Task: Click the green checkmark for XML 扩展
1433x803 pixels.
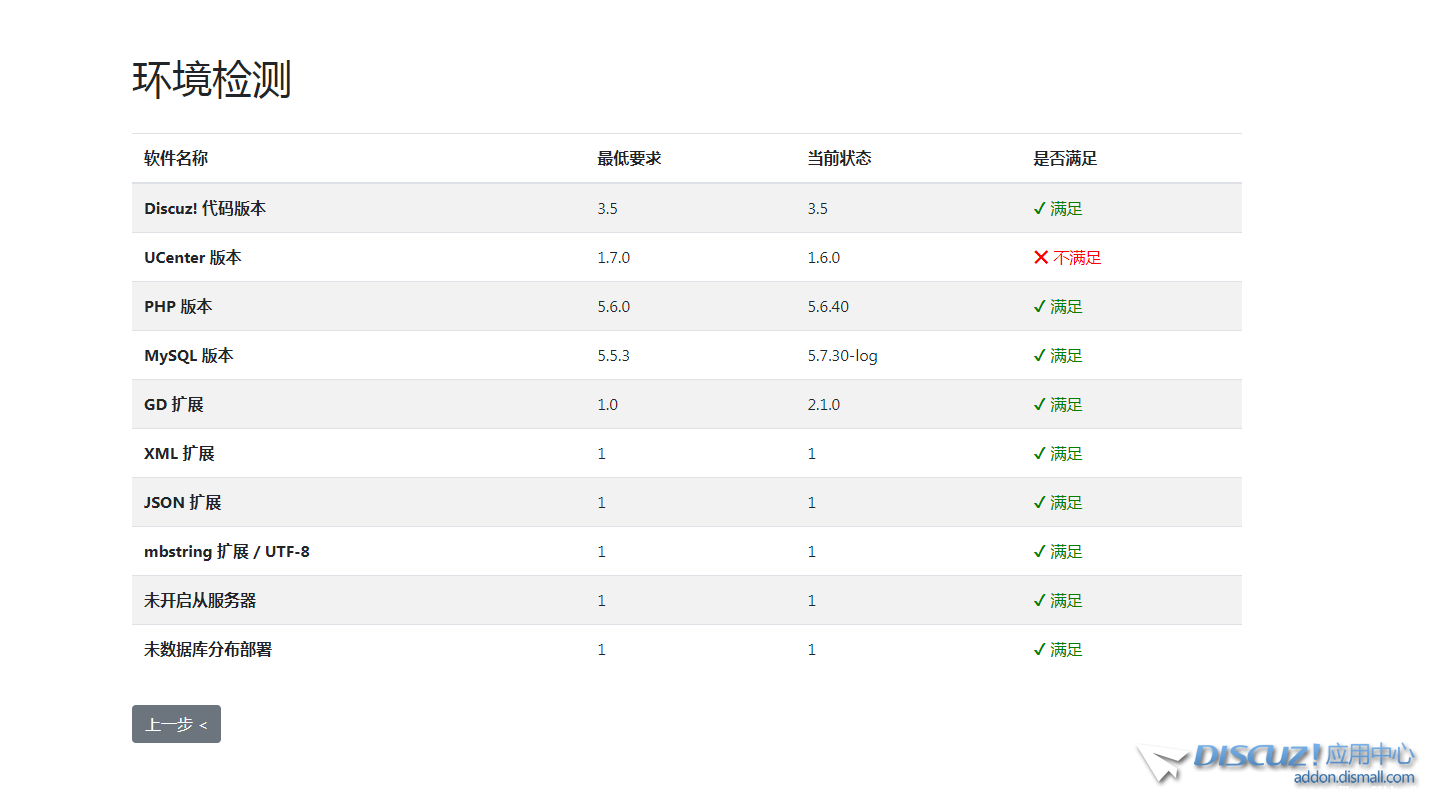Action: [1040, 454]
